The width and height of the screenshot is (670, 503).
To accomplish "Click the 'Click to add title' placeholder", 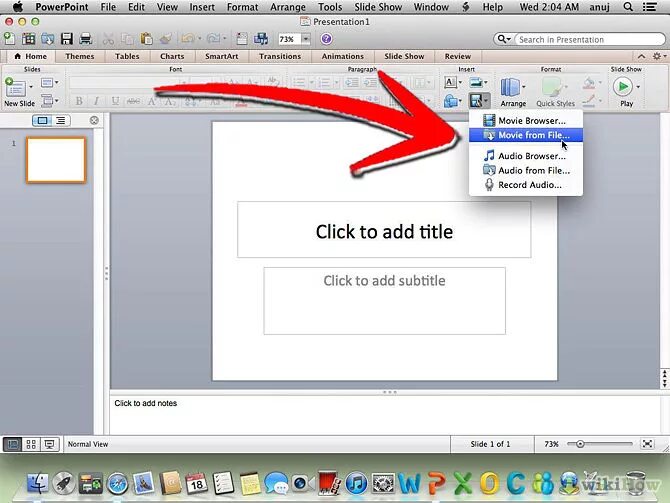I will pyautogui.click(x=384, y=230).
